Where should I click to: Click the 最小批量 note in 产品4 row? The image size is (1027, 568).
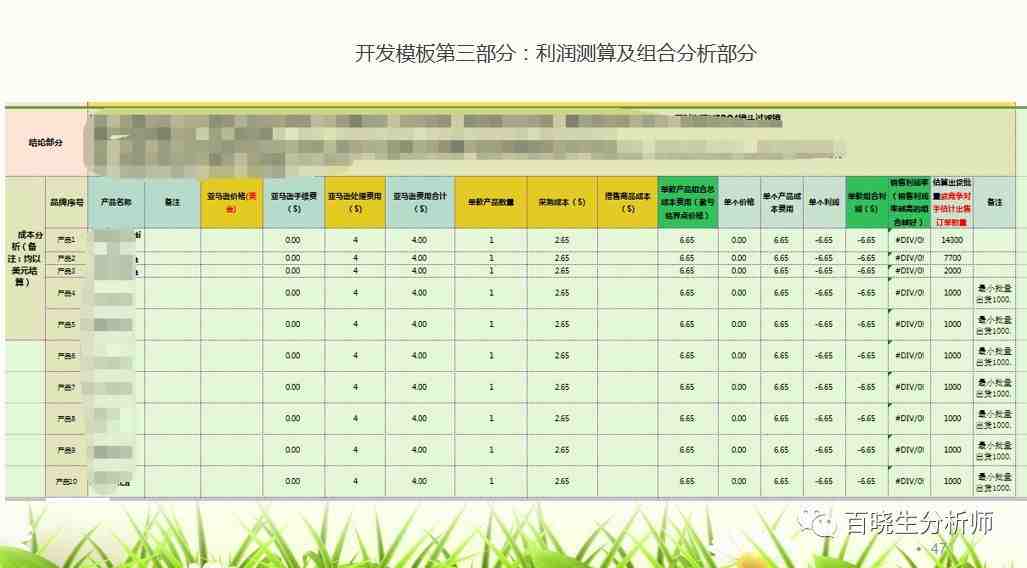pyautogui.click(x=994, y=293)
